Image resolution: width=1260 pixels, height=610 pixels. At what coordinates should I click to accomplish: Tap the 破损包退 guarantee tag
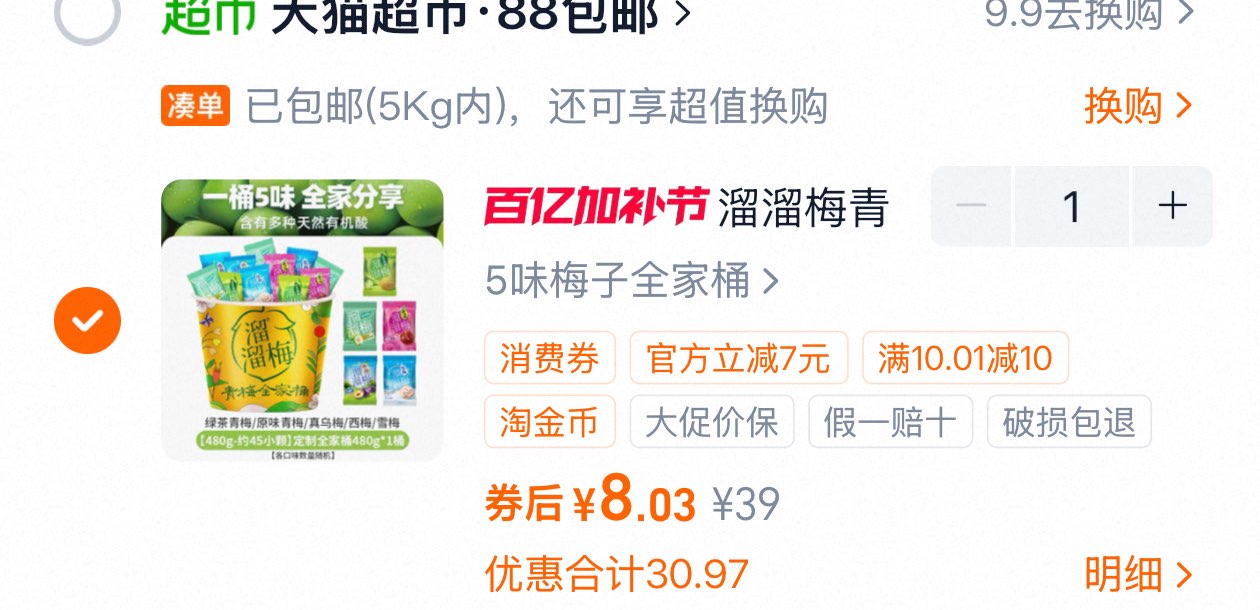(1069, 421)
